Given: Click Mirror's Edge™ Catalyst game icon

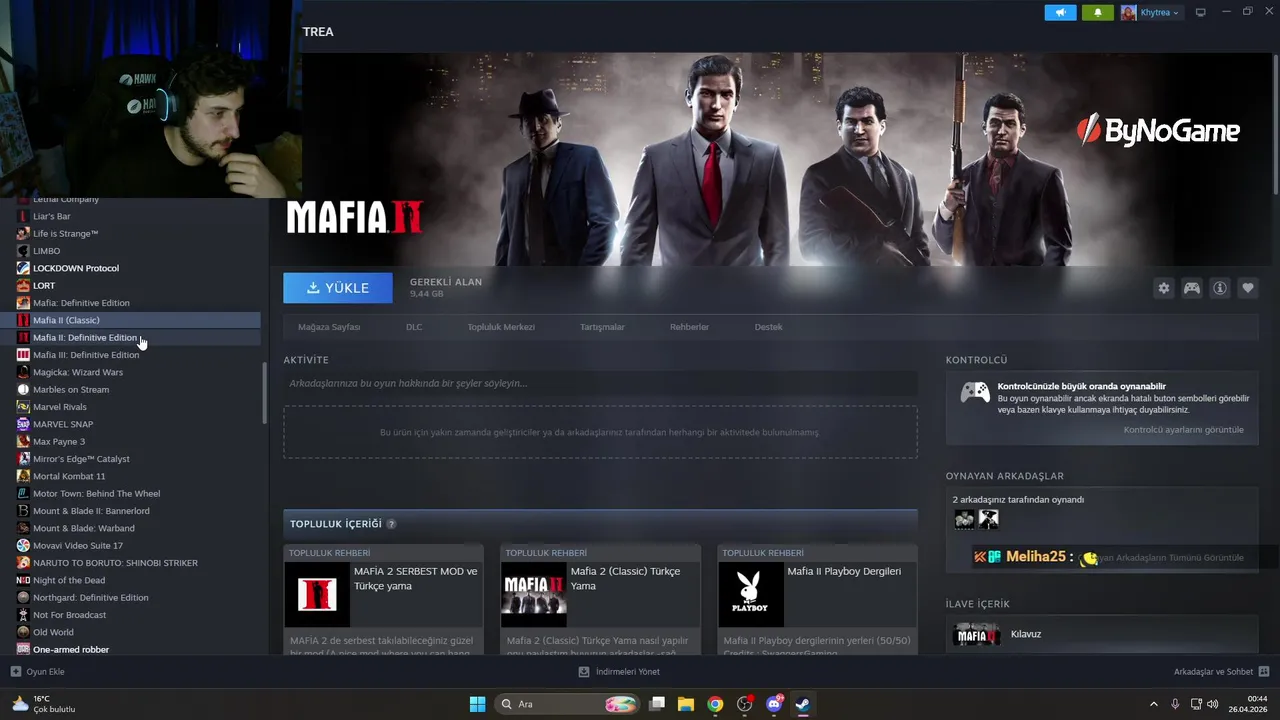Looking at the screenshot, I should click(23, 459).
